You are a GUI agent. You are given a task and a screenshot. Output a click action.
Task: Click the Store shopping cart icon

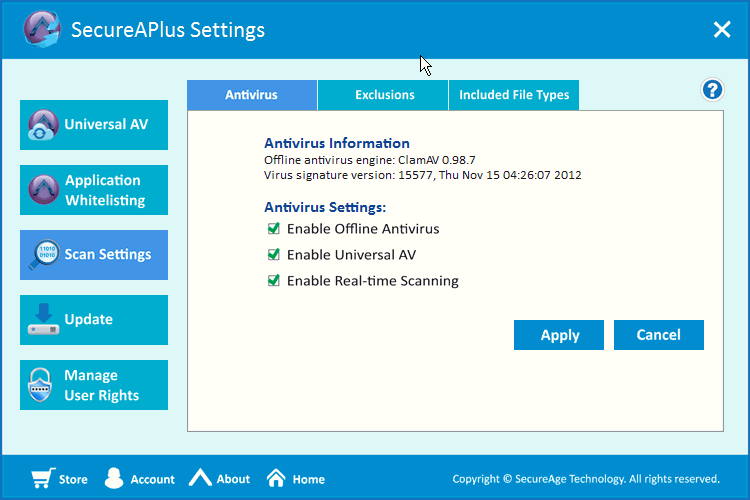(x=41, y=478)
